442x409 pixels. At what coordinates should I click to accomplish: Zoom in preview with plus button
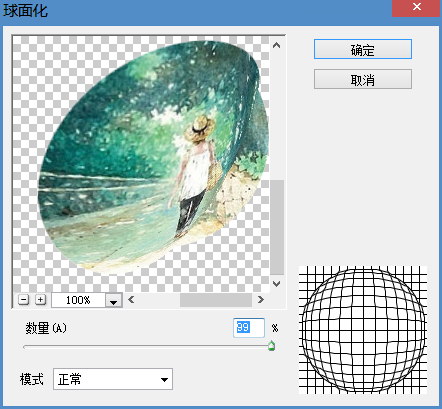click(40, 300)
